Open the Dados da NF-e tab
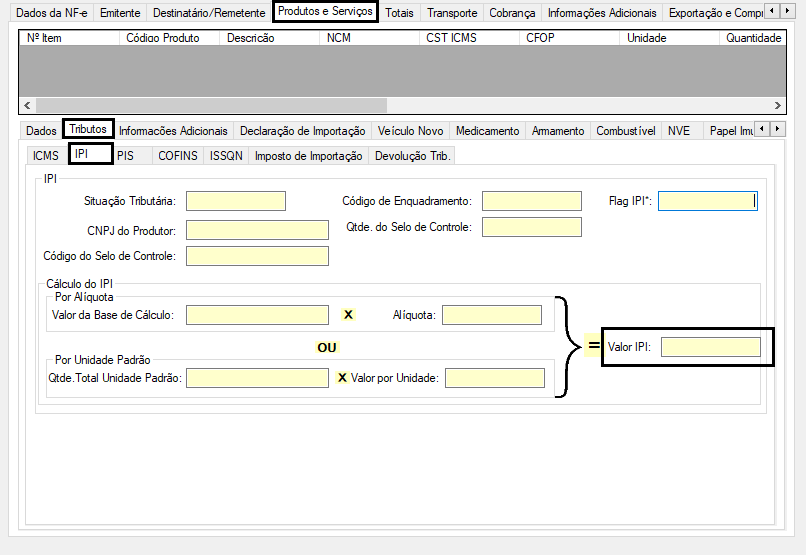This screenshot has height=555, width=806. (x=51, y=13)
